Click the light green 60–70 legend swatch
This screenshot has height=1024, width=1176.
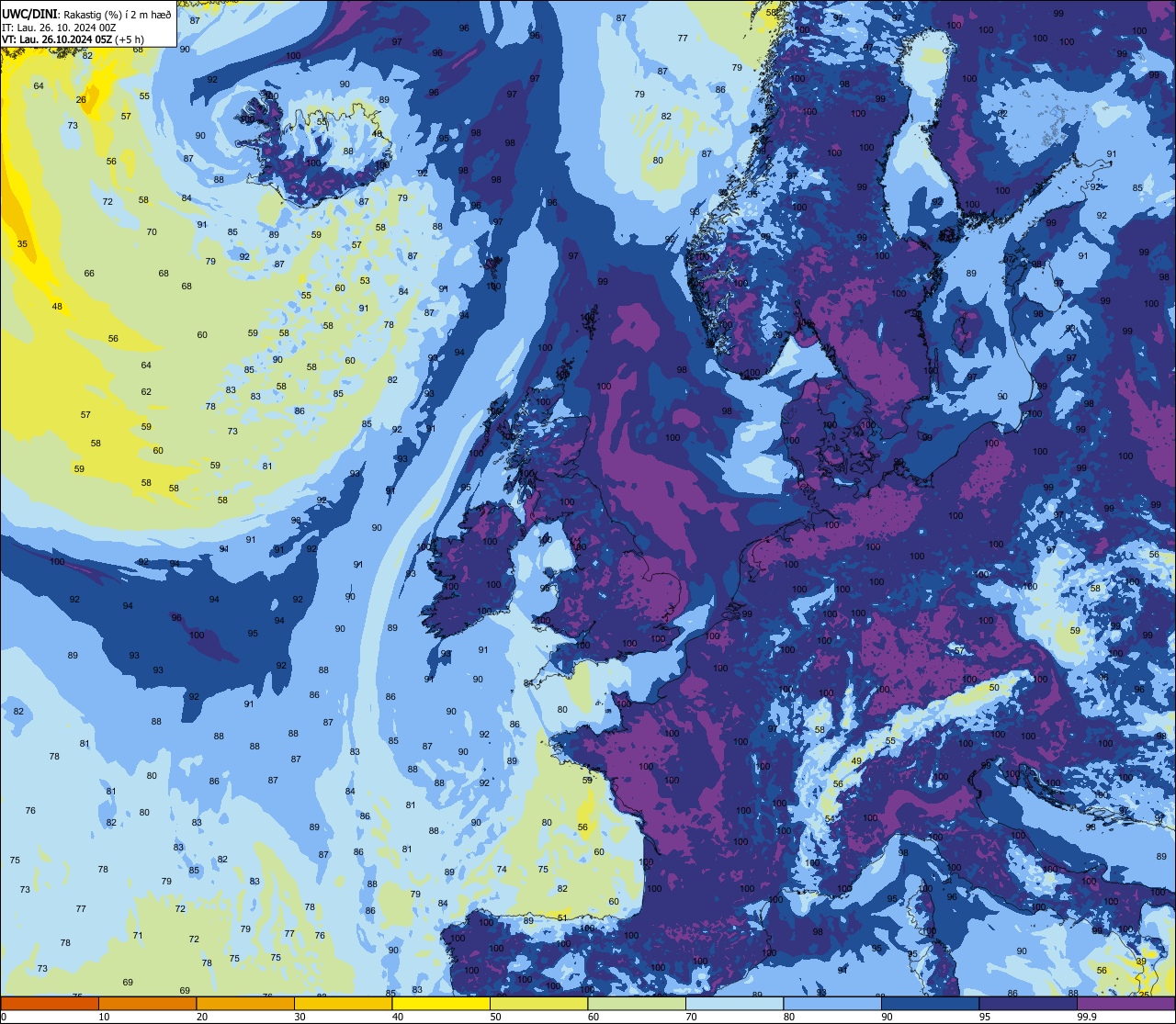pos(637,1003)
